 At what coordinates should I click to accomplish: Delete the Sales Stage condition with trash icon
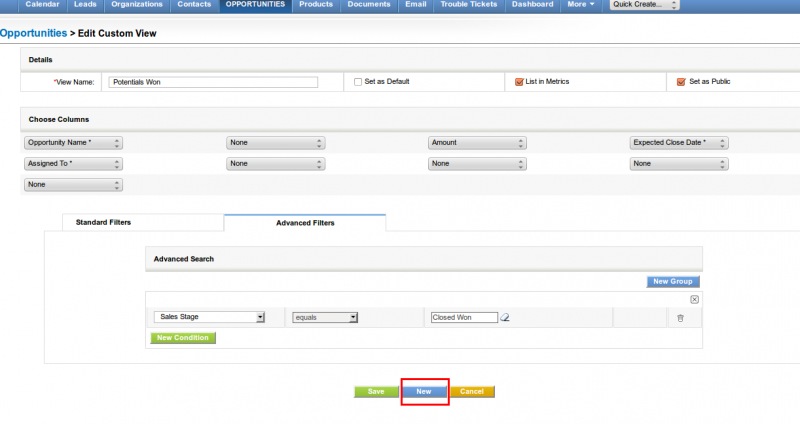680,318
